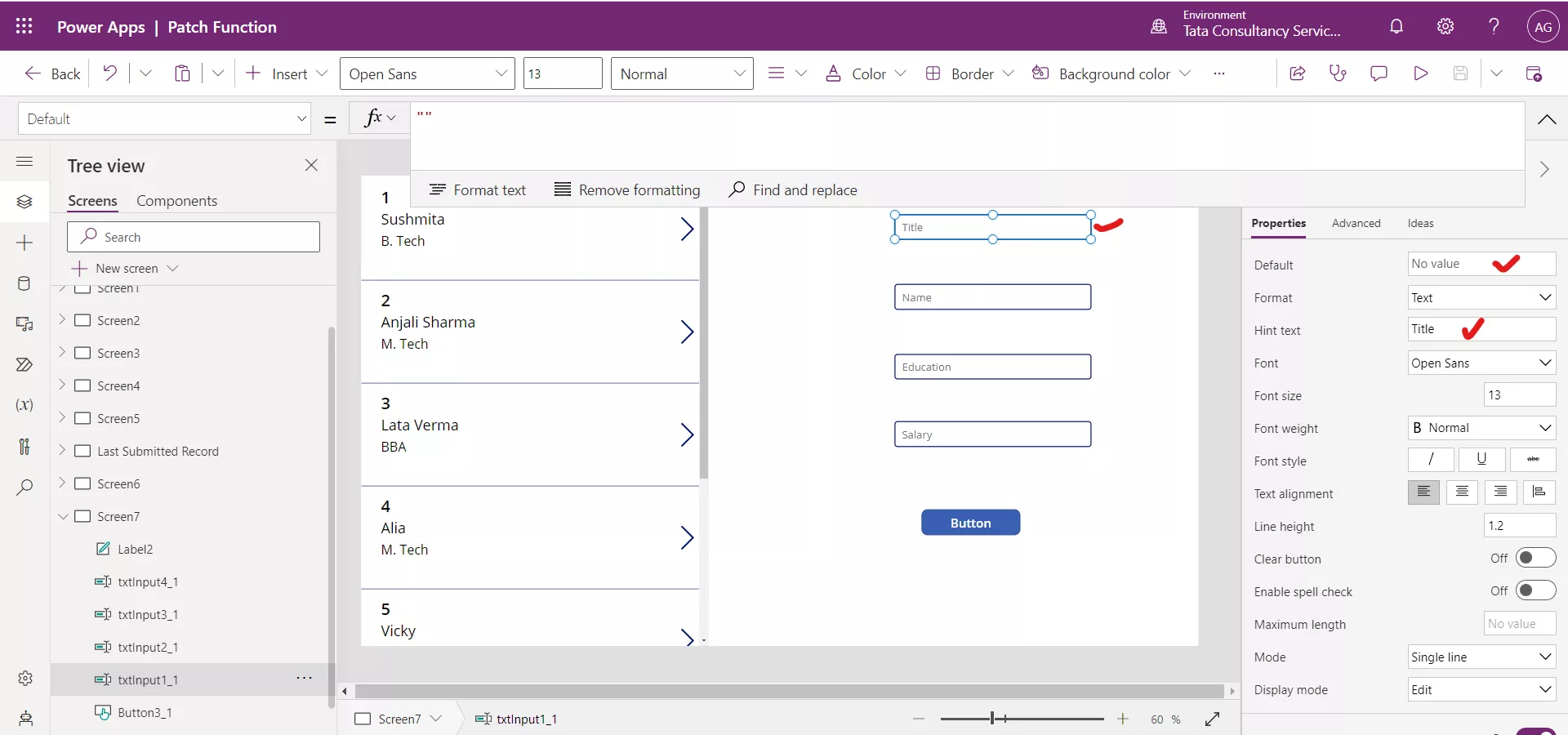Click the Find and replace option
Viewport: 1568px width, 735px height.
(793, 189)
